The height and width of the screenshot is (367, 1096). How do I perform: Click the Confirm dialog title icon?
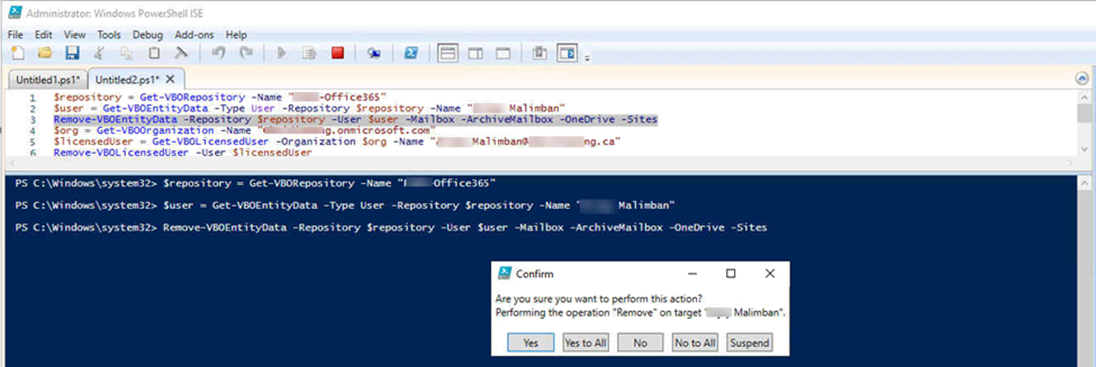tap(504, 273)
